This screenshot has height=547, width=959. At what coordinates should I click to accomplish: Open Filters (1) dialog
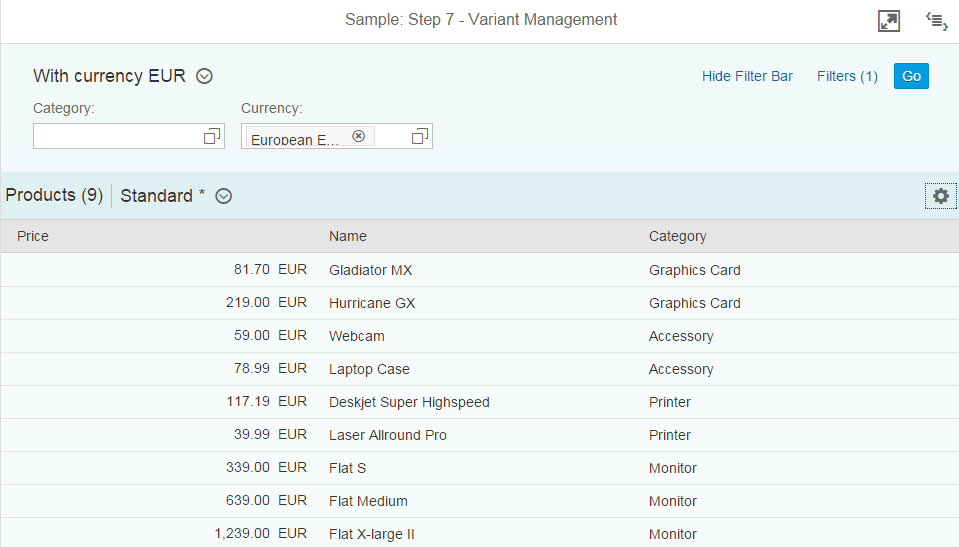click(x=847, y=76)
